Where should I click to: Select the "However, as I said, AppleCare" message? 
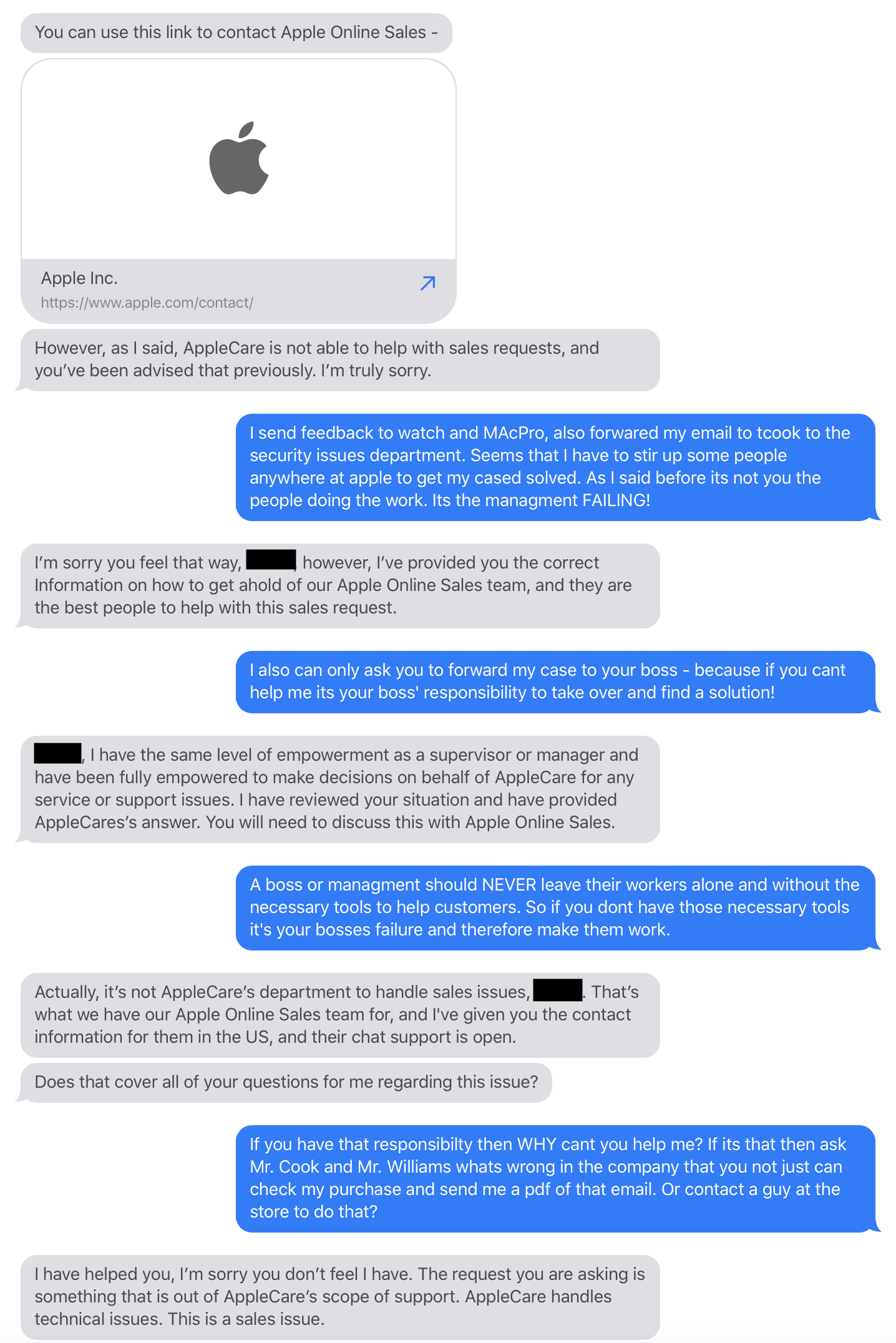tap(340, 359)
